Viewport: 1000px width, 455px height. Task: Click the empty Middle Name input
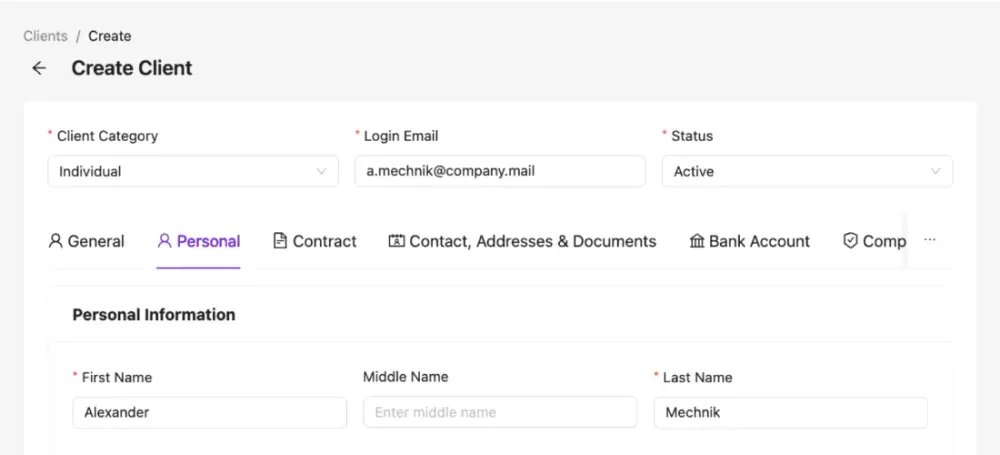point(499,412)
